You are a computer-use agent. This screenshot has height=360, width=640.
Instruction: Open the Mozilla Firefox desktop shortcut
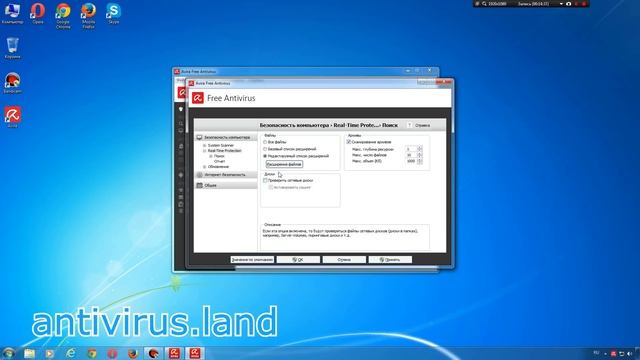coord(88,16)
